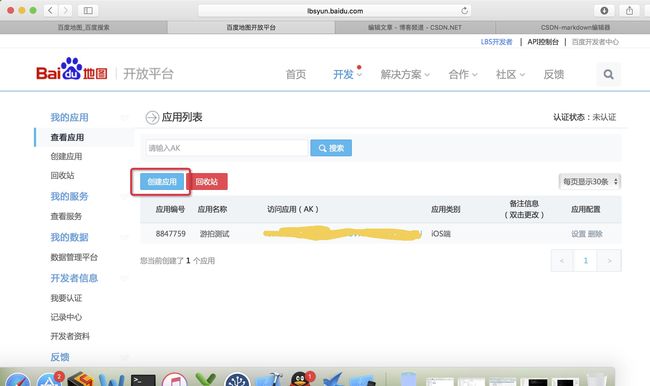This screenshot has width=650, height=386.
Task: Open 记录中心 in the sidebar
Action: [x=66, y=317]
